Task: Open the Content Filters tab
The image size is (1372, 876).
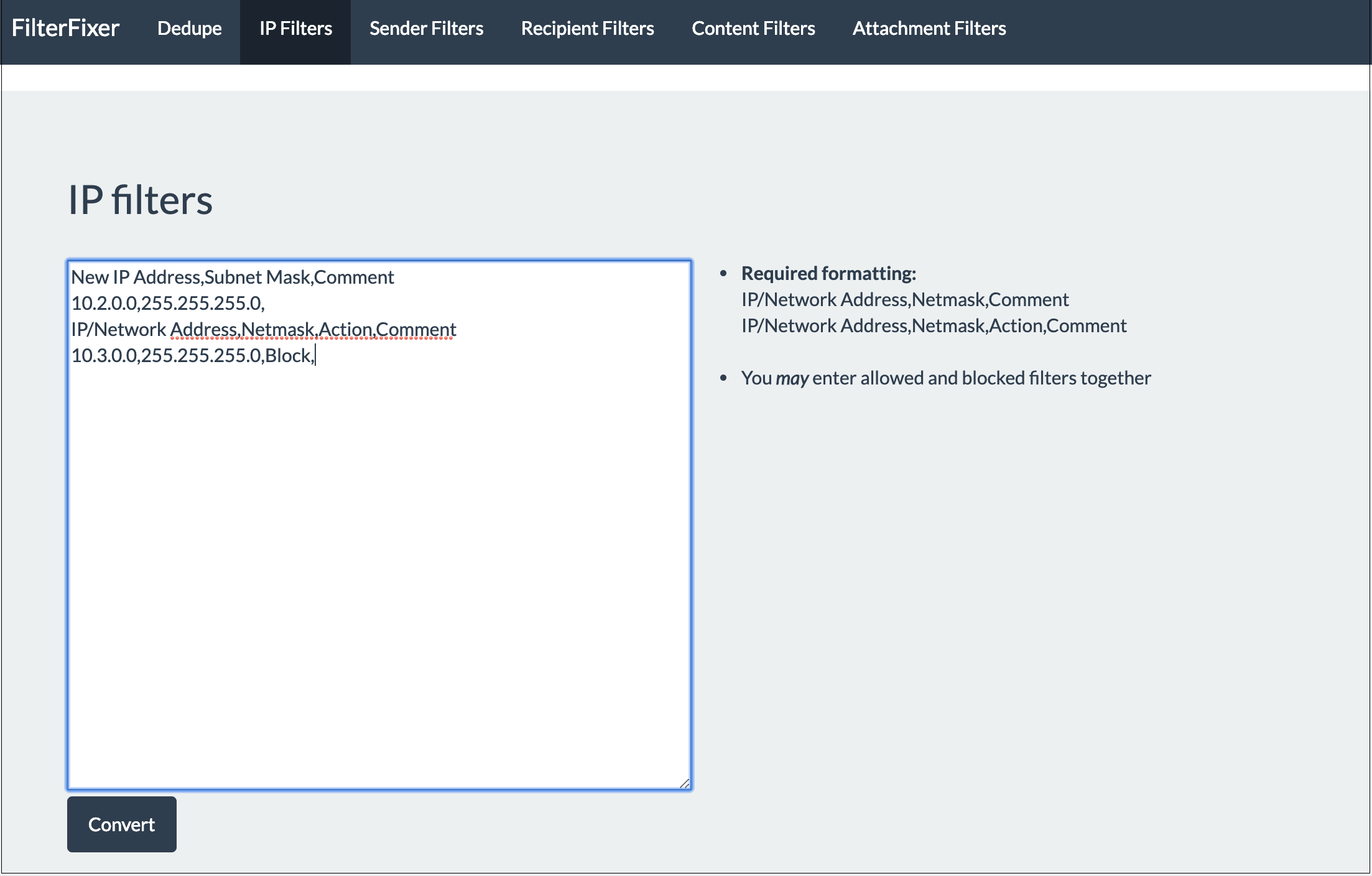Action: click(753, 29)
